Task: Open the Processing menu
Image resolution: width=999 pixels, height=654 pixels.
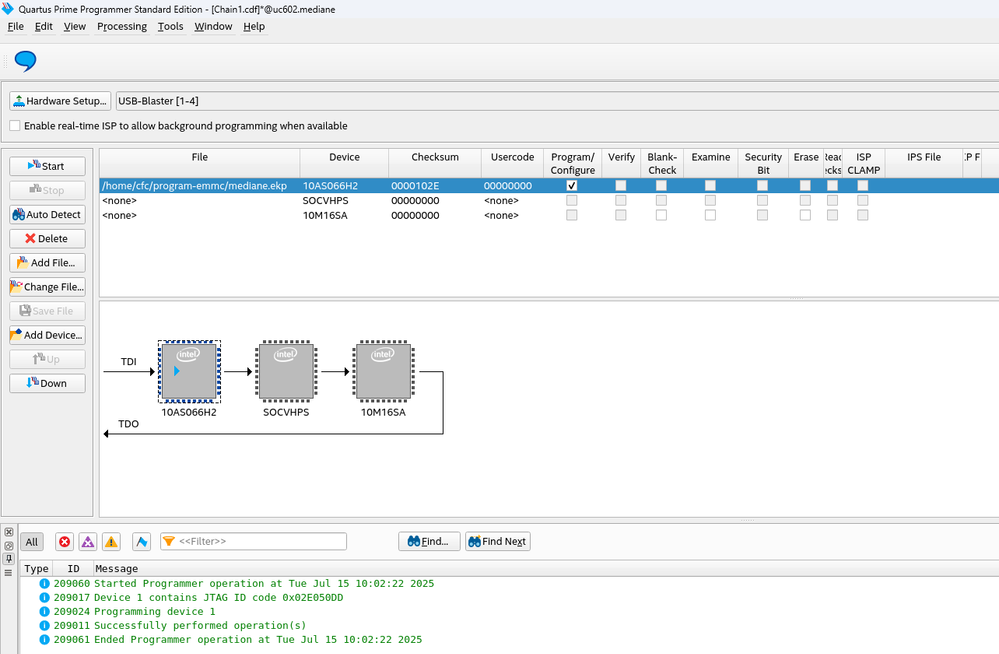Action: pyautogui.click(x=122, y=27)
